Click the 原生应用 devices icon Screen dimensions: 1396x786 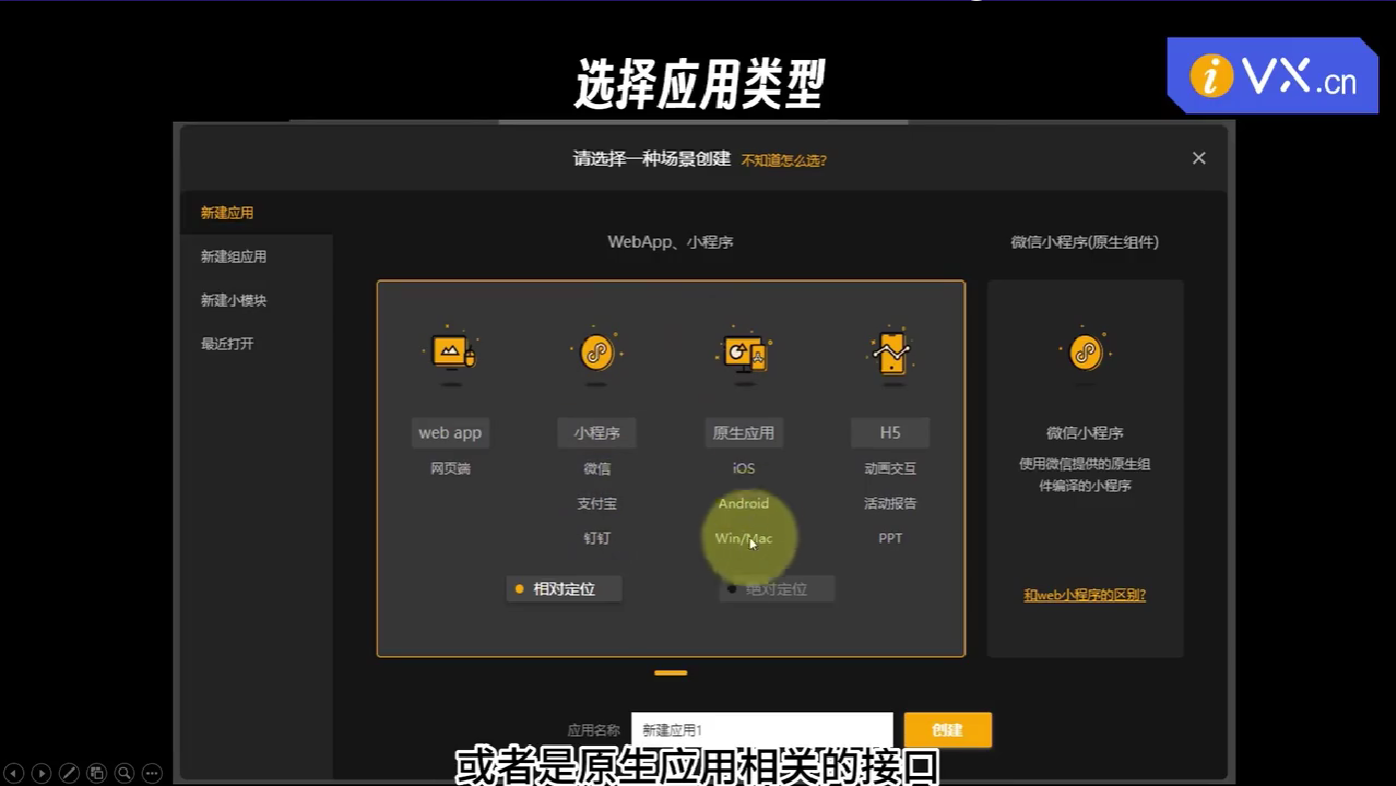pyautogui.click(x=743, y=353)
